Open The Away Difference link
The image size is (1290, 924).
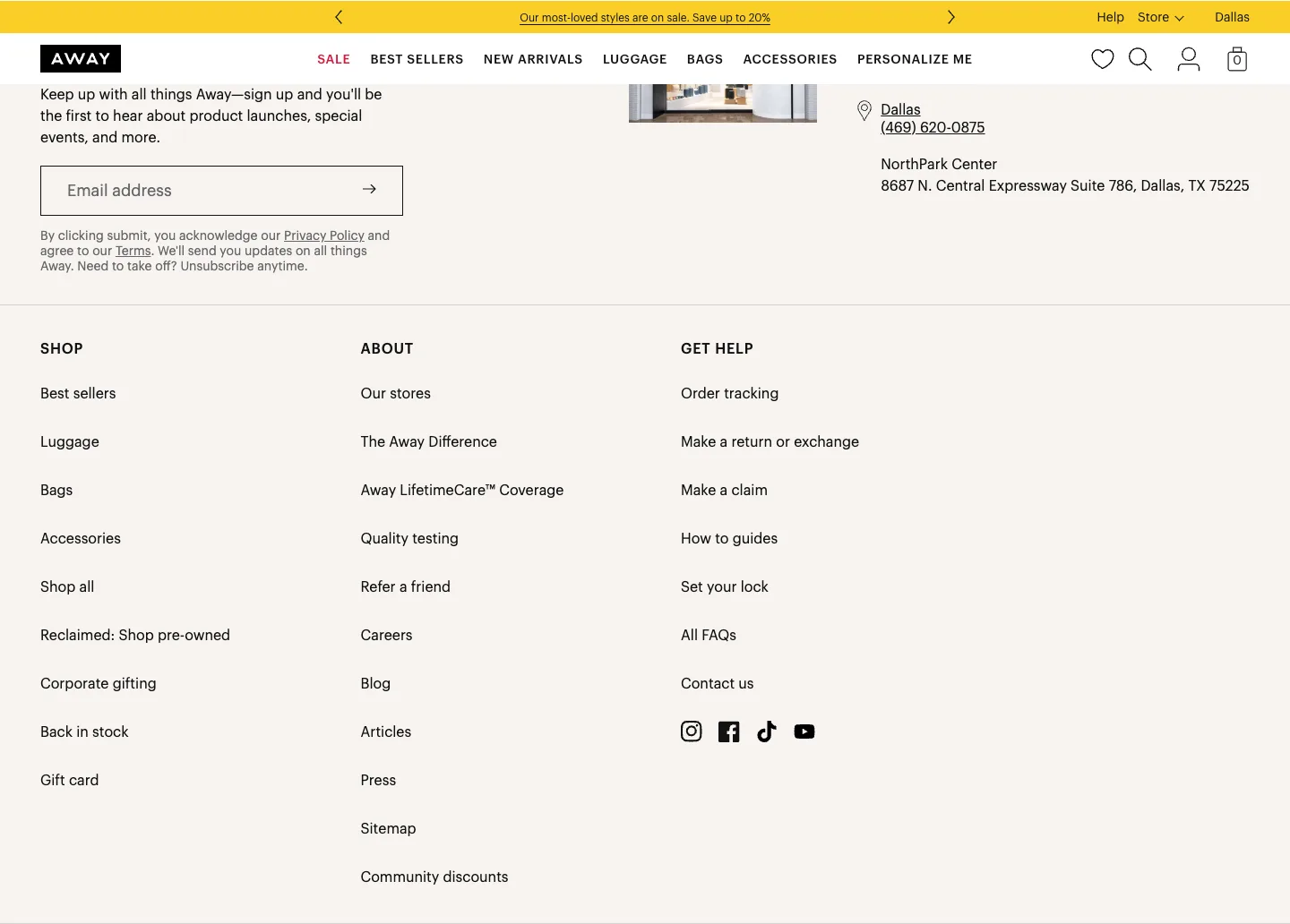pyautogui.click(x=429, y=441)
